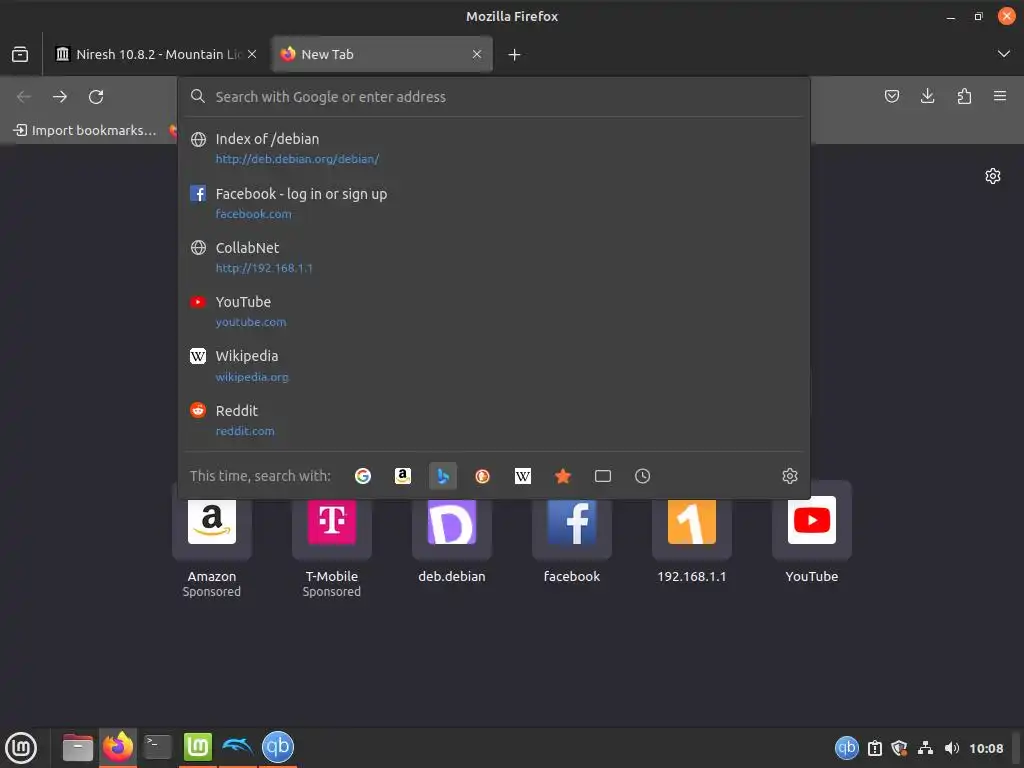Screen dimensions: 1024x768
Task: Launch the Files manager from the panel
Action: tap(78, 747)
